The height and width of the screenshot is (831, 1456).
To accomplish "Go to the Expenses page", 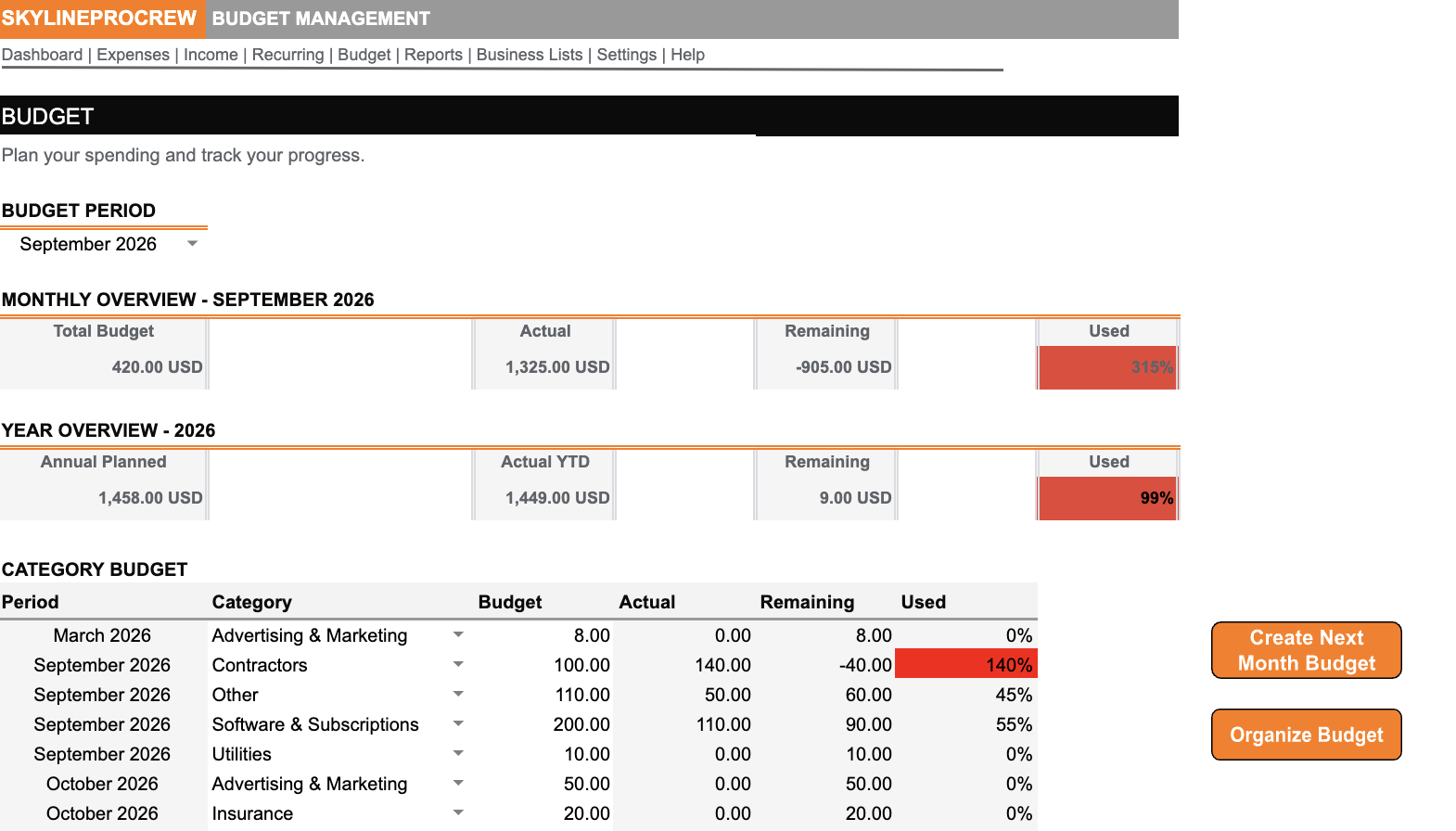I will point(133,55).
